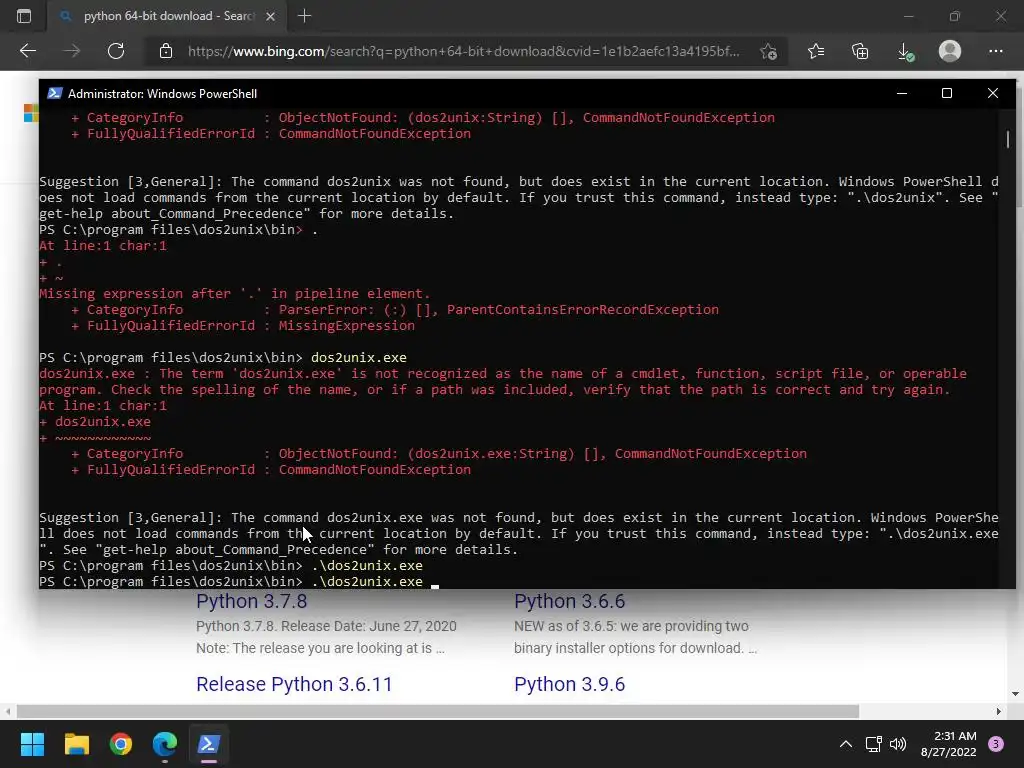Click scroll right arrow on horizontal scrollbar

999,711
